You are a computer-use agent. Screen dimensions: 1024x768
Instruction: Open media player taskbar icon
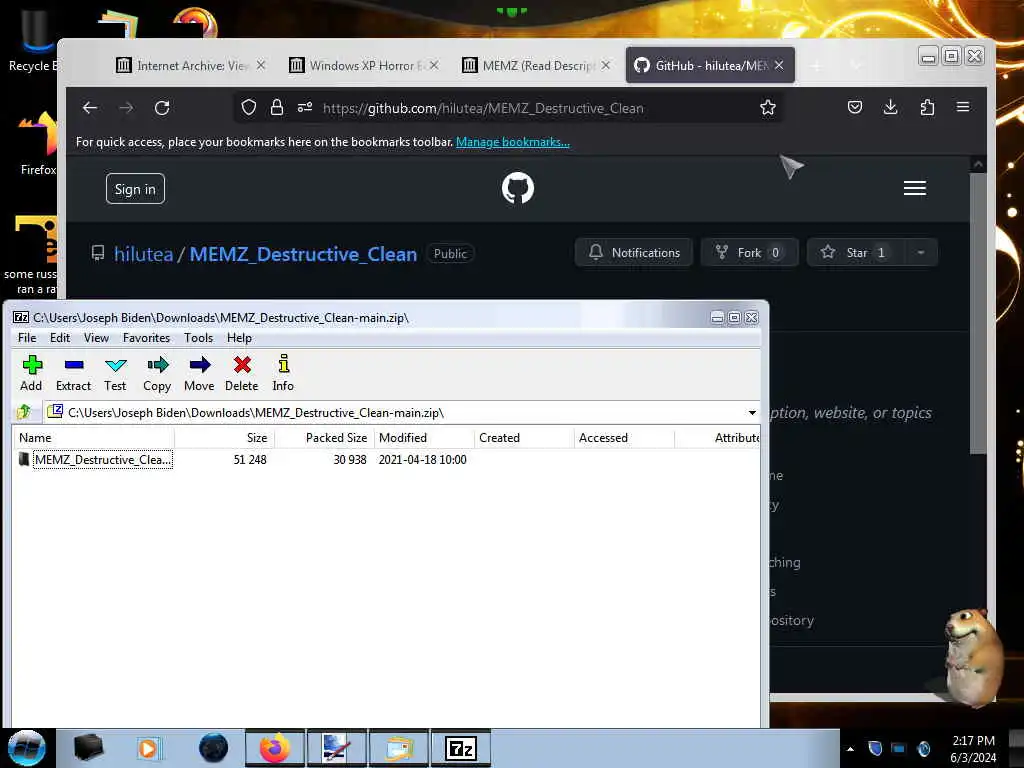click(148, 748)
